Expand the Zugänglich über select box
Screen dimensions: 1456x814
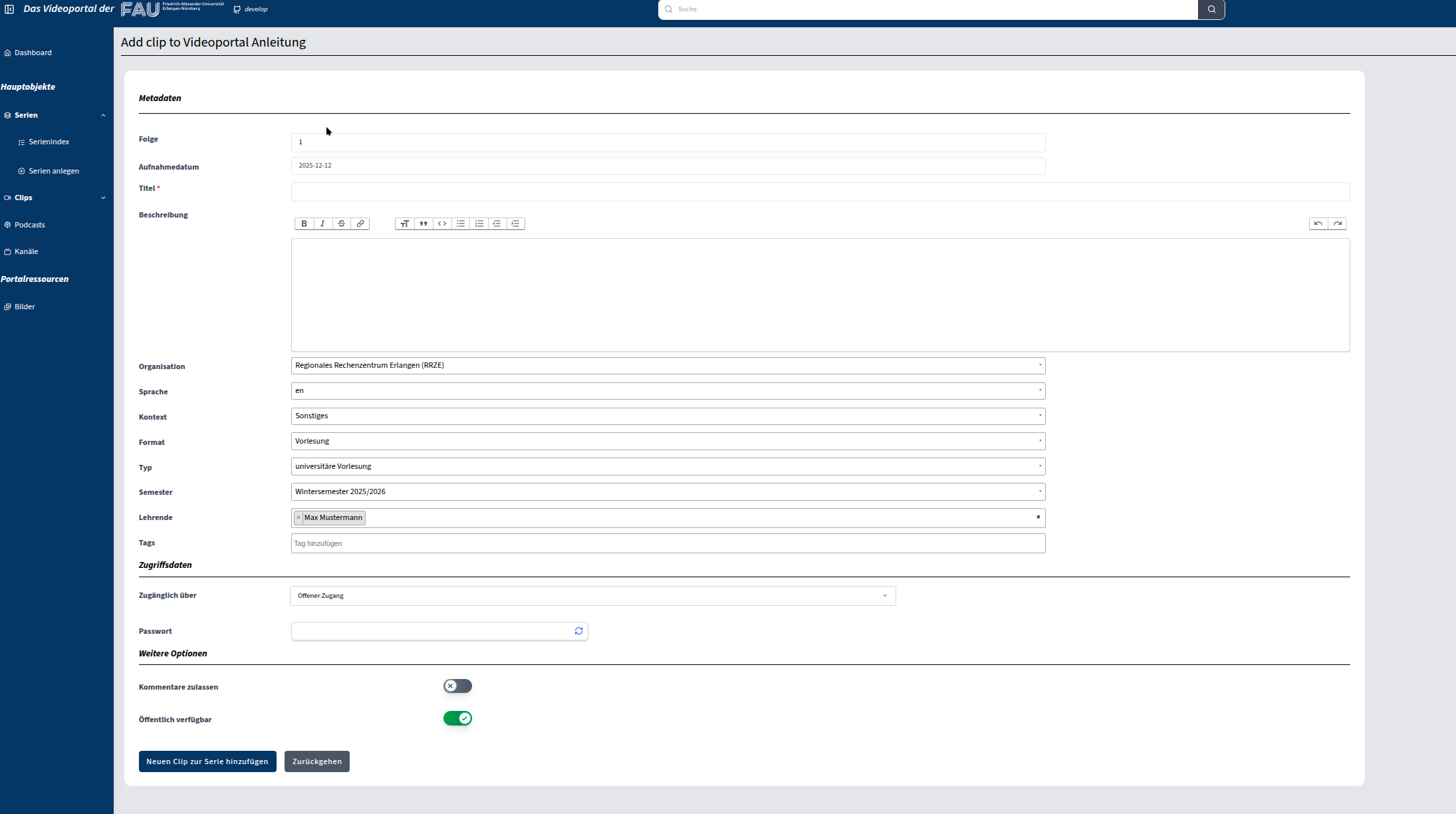coord(592,596)
